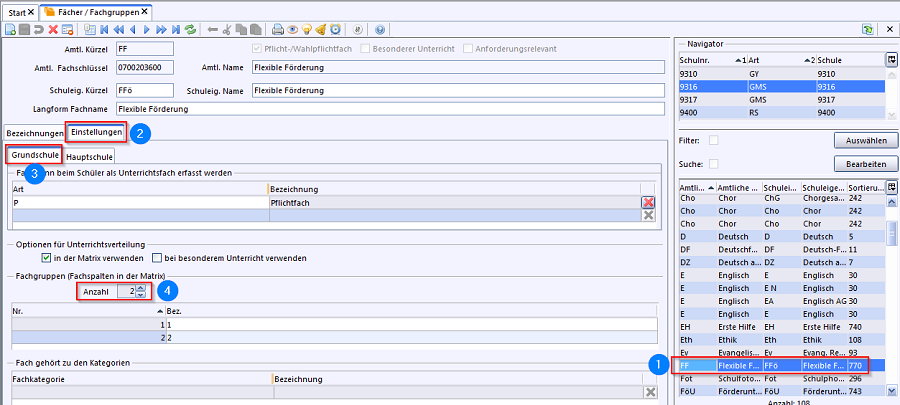Toggle the Filter checkbox
Screen dimensions: 900x405
pyautogui.click(x=713, y=140)
